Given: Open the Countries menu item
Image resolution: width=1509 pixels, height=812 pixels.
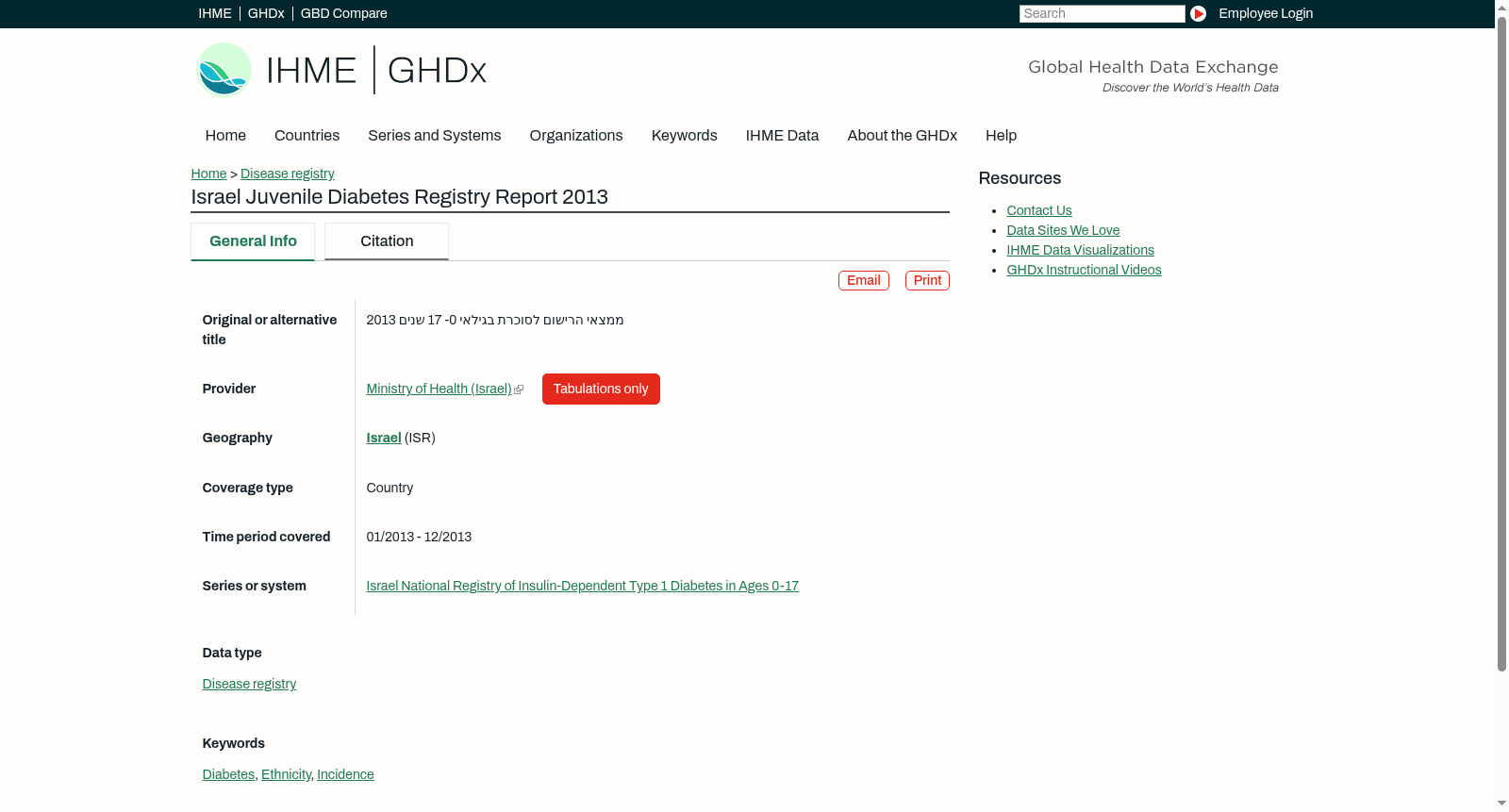Looking at the screenshot, I should [307, 136].
